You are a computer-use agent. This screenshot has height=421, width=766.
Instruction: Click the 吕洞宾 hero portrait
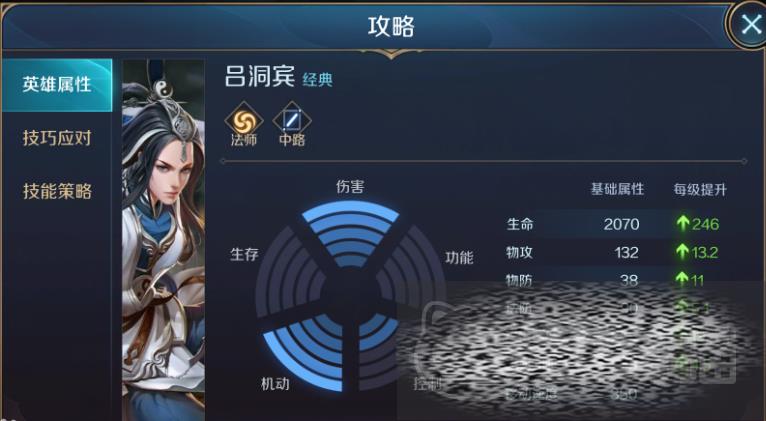point(163,239)
